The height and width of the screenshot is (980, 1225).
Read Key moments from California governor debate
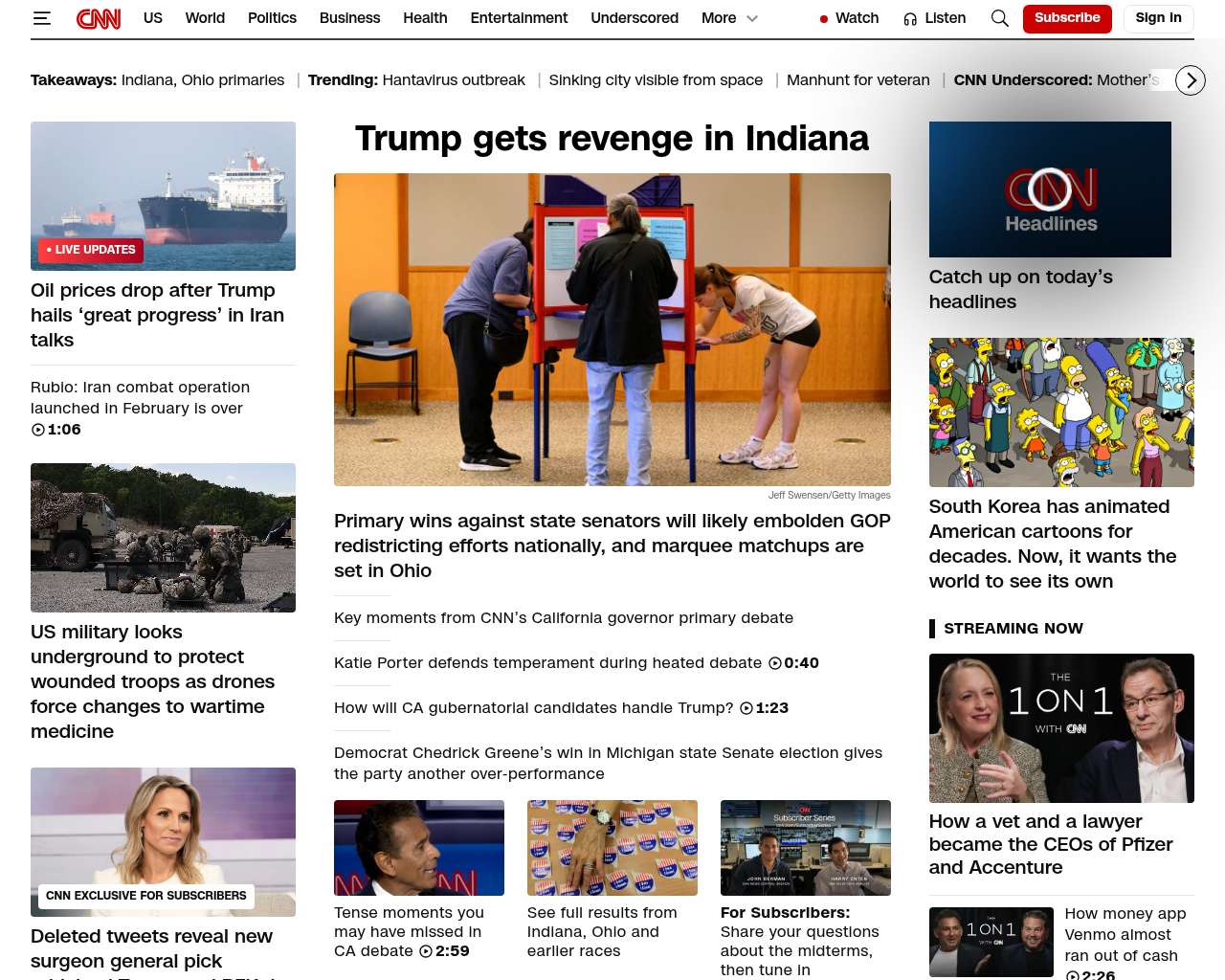(564, 618)
